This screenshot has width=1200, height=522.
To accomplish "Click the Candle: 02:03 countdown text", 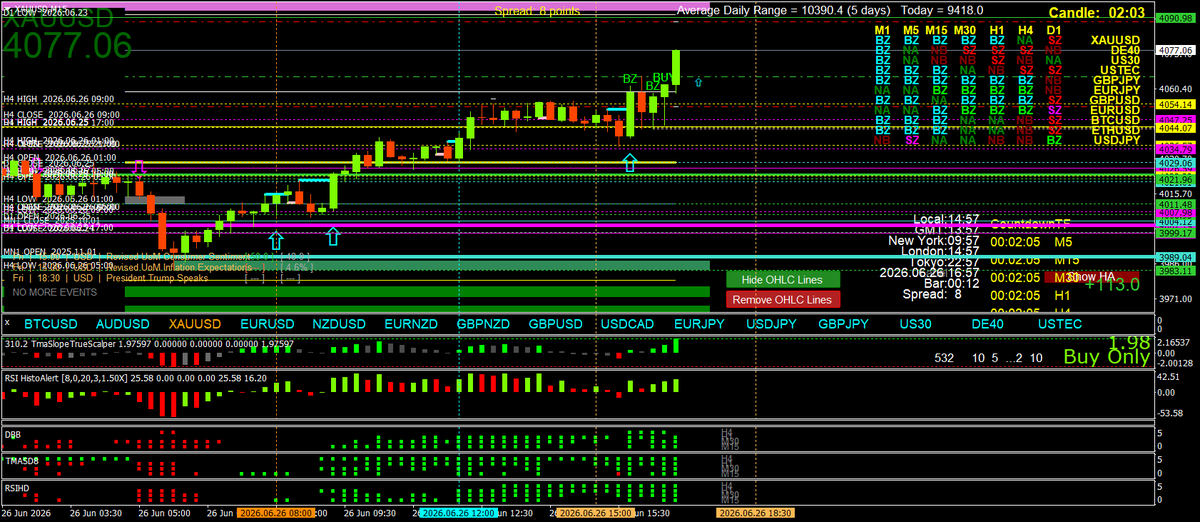I will pyautogui.click(x=1095, y=12).
